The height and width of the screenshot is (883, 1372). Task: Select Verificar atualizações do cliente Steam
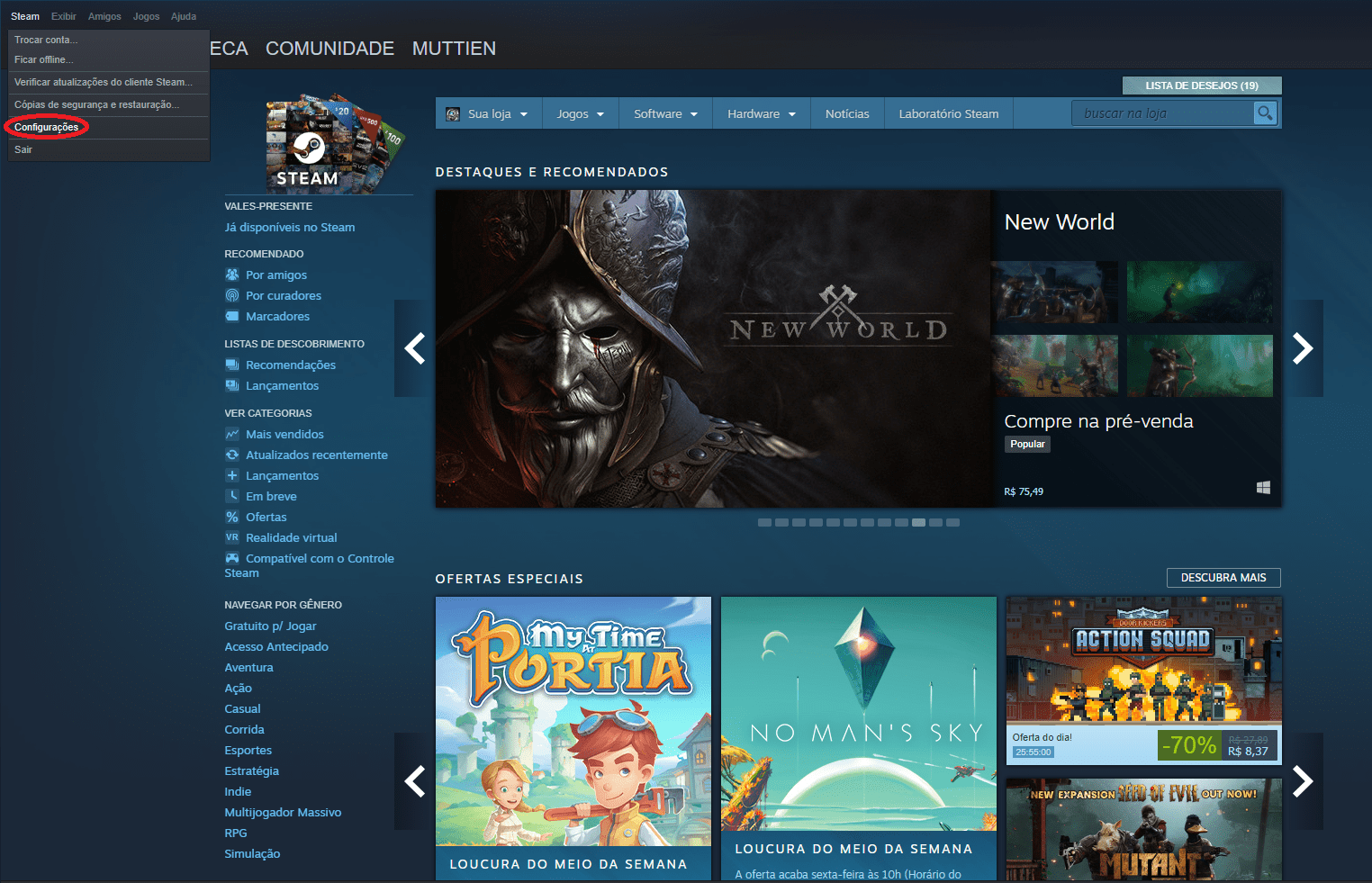point(109,82)
